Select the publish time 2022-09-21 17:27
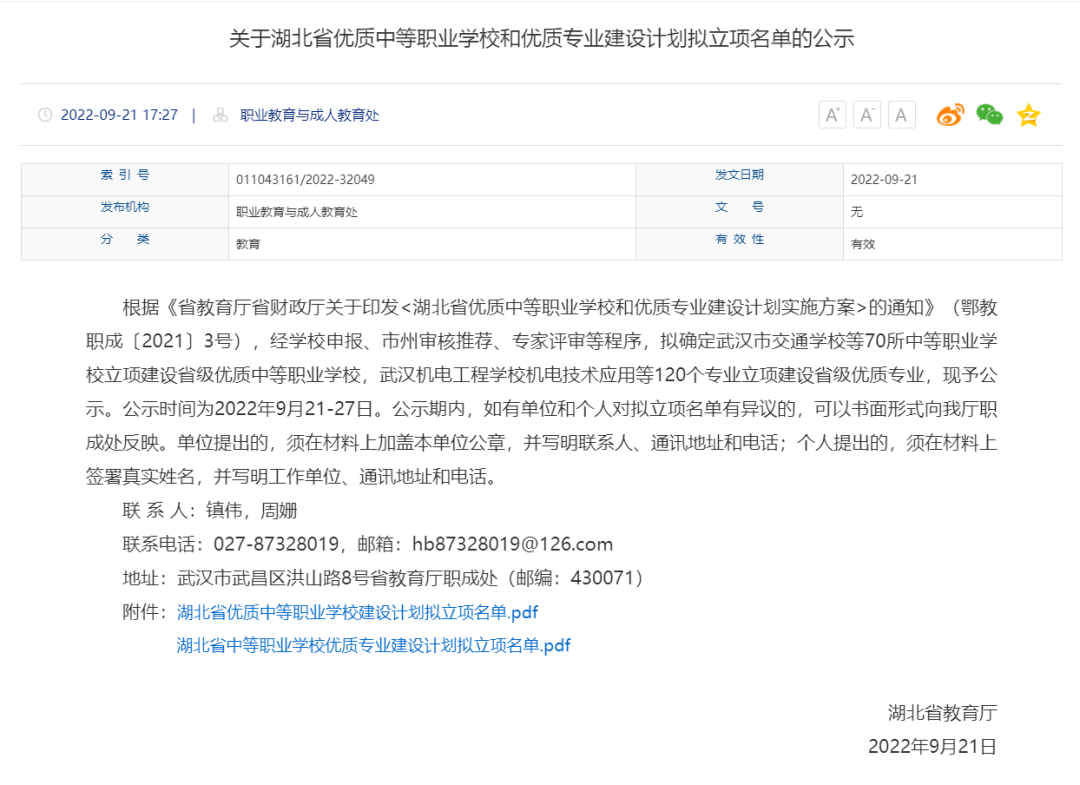Image resolution: width=1080 pixels, height=785 pixels. pos(119,115)
